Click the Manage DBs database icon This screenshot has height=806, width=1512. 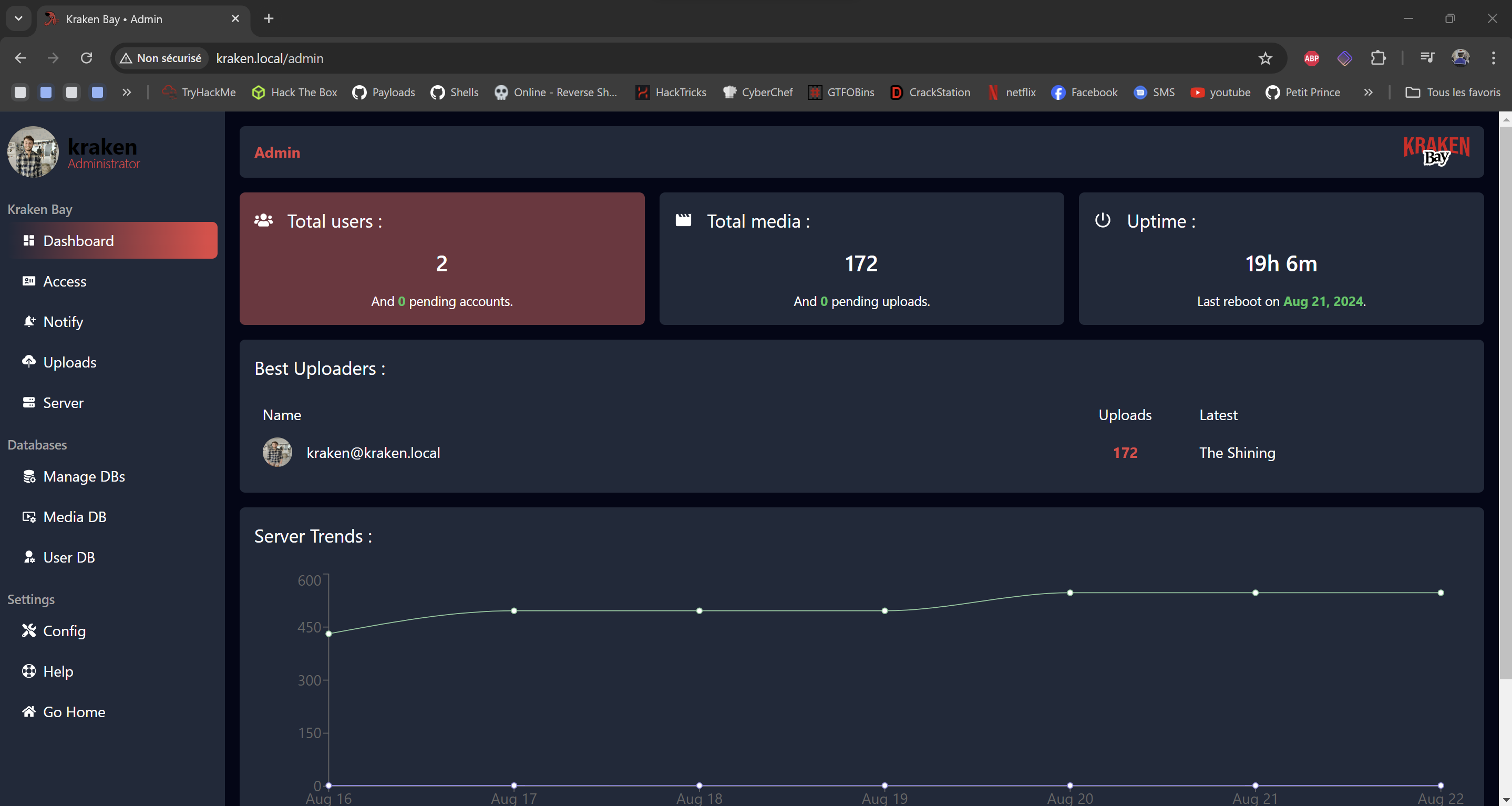click(28, 476)
